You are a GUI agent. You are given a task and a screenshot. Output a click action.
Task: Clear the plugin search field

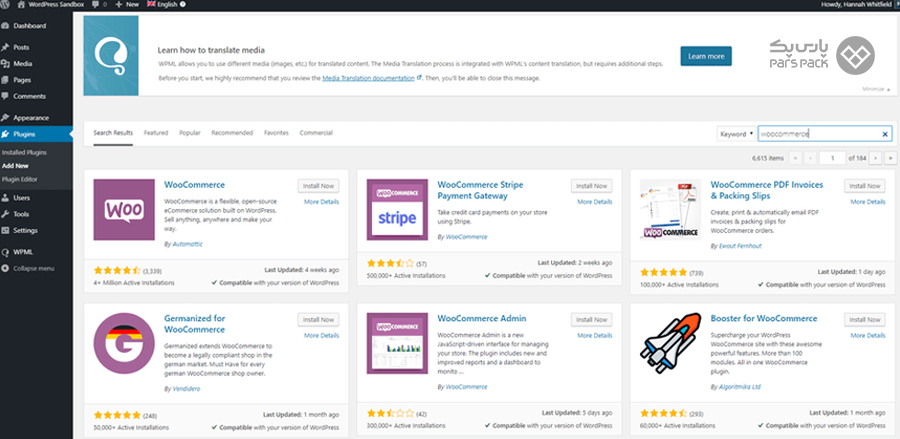[x=885, y=134]
